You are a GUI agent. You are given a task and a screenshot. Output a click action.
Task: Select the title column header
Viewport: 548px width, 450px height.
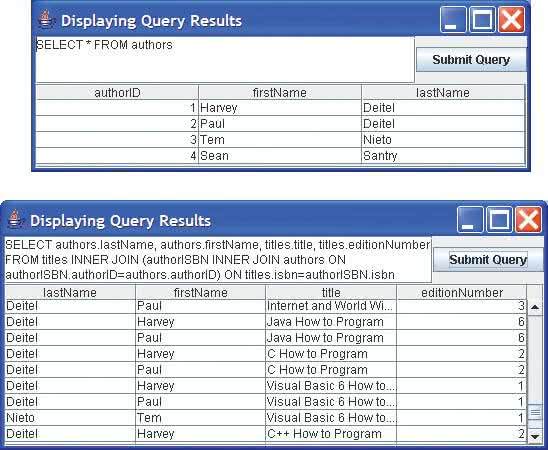pos(331,292)
